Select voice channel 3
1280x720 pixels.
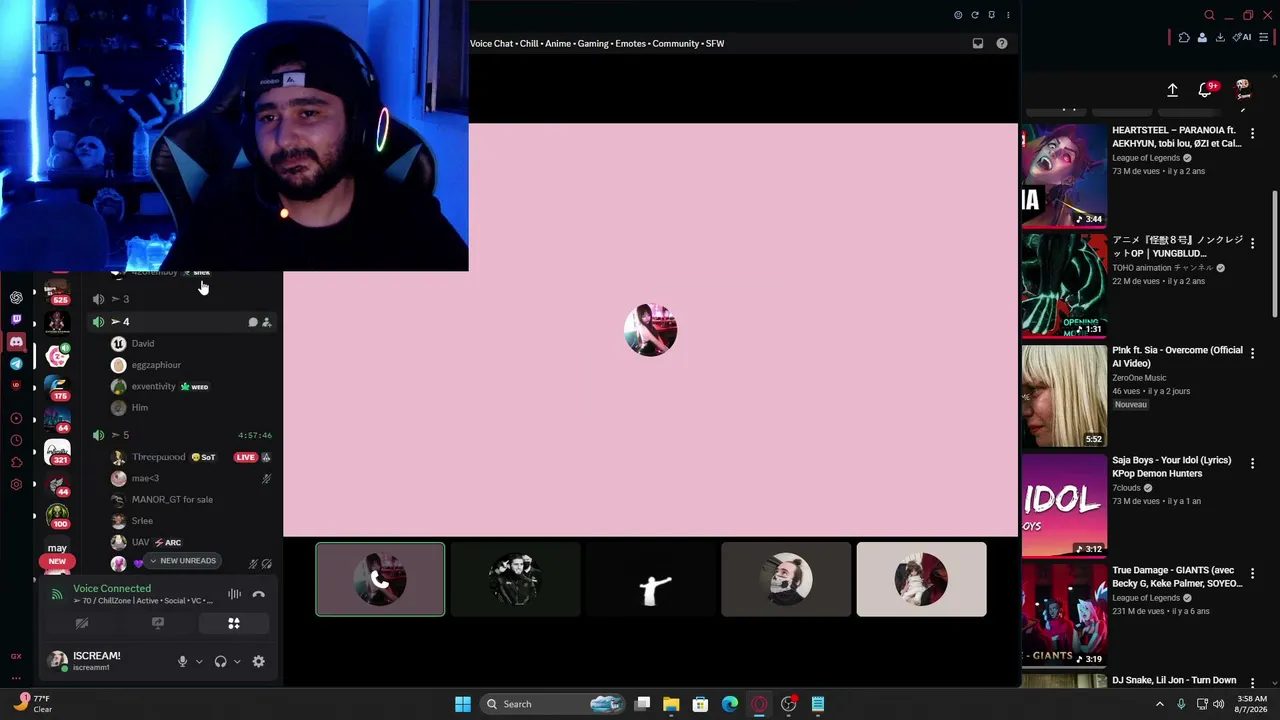(180, 299)
